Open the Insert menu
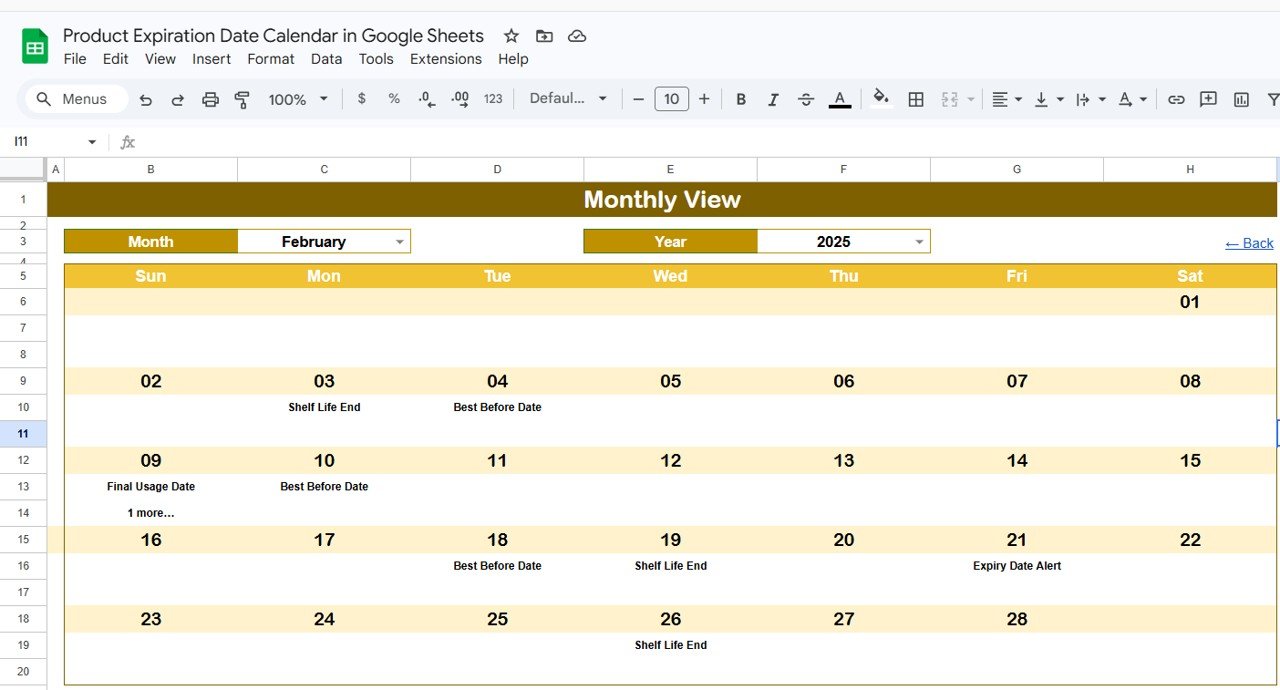Viewport: 1280px width, 690px height. [212, 59]
